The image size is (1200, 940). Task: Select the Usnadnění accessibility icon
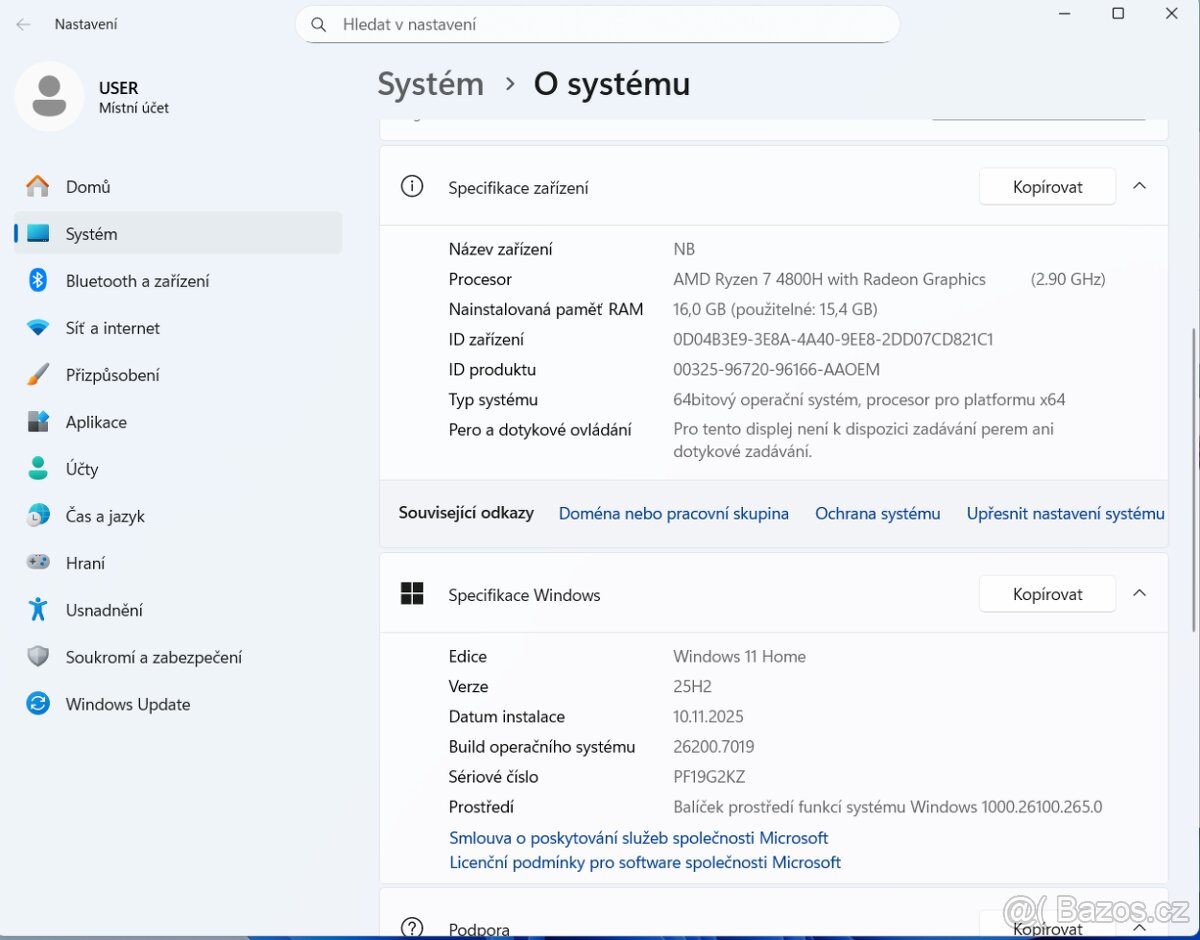point(37,610)
